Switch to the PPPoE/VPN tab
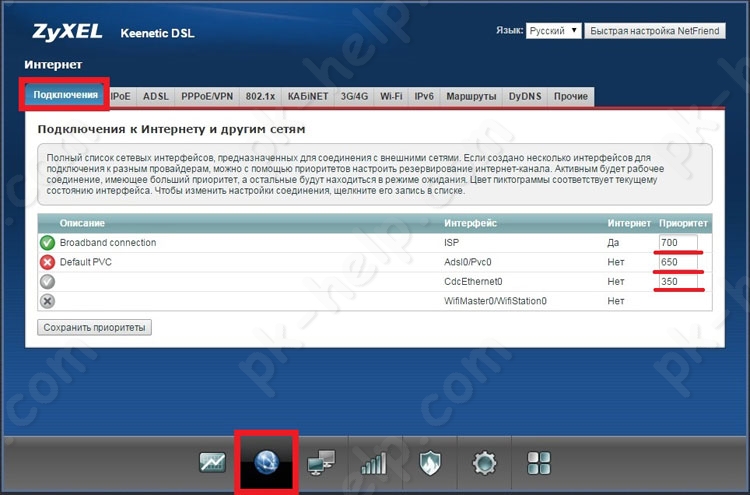 pyautogui.click(x=207, y=97)
